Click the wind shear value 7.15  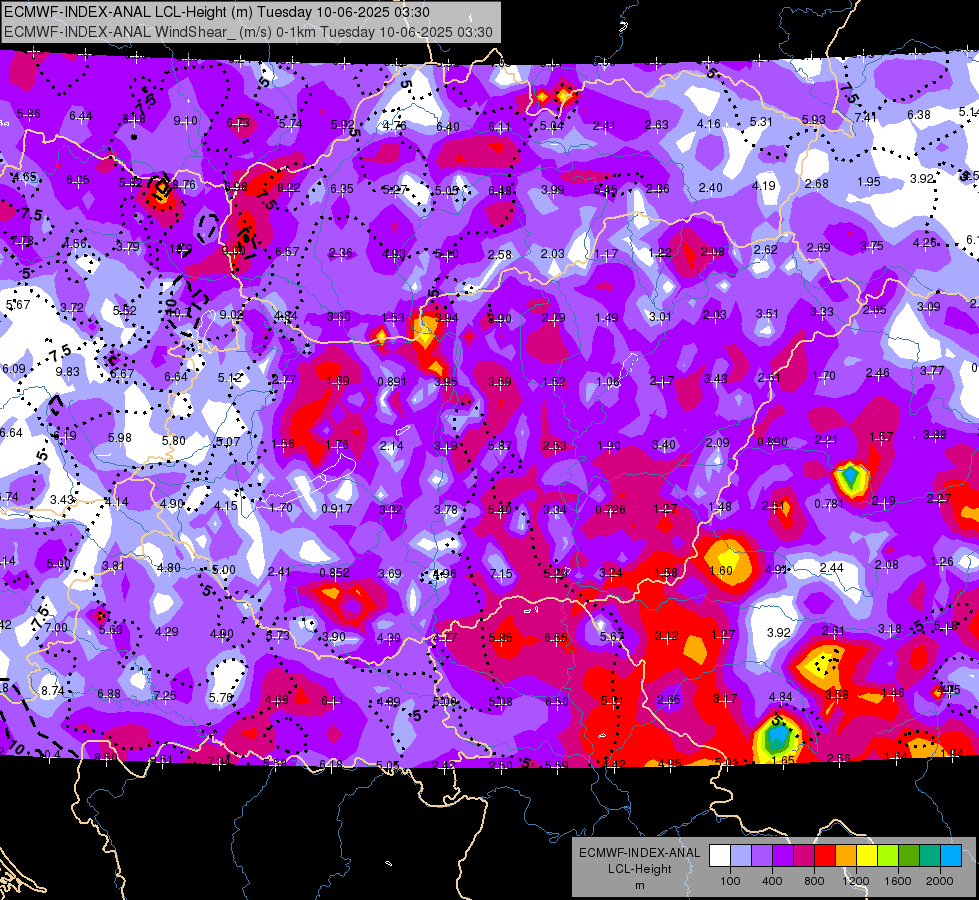(x=501, y=573)
